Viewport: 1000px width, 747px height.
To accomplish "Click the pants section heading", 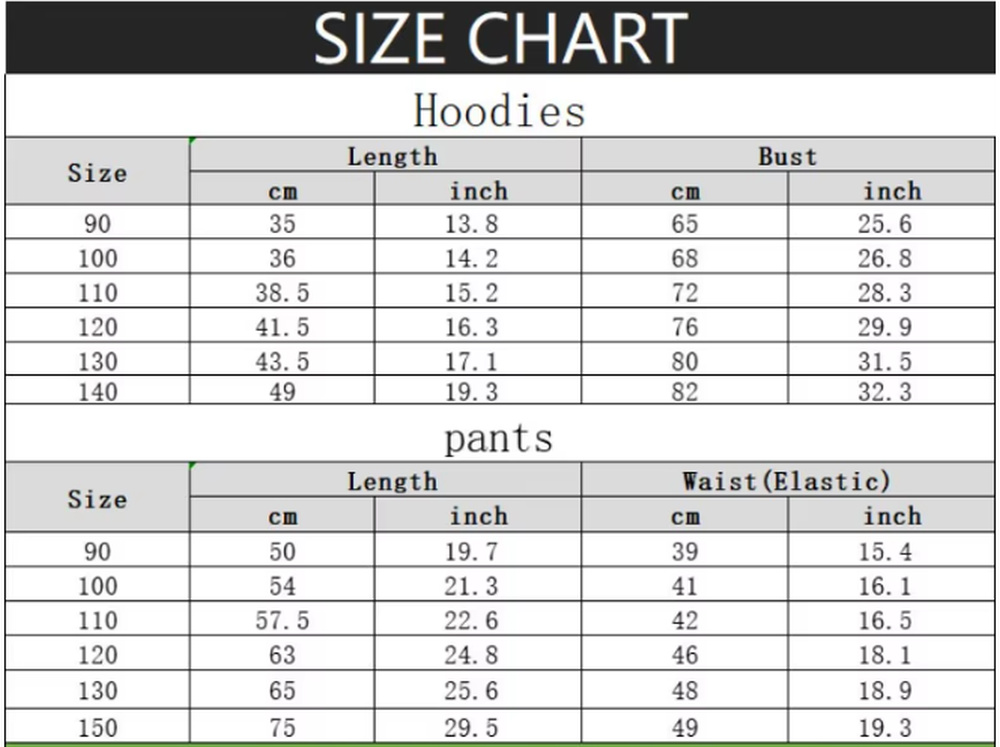I will pos(498,438).
